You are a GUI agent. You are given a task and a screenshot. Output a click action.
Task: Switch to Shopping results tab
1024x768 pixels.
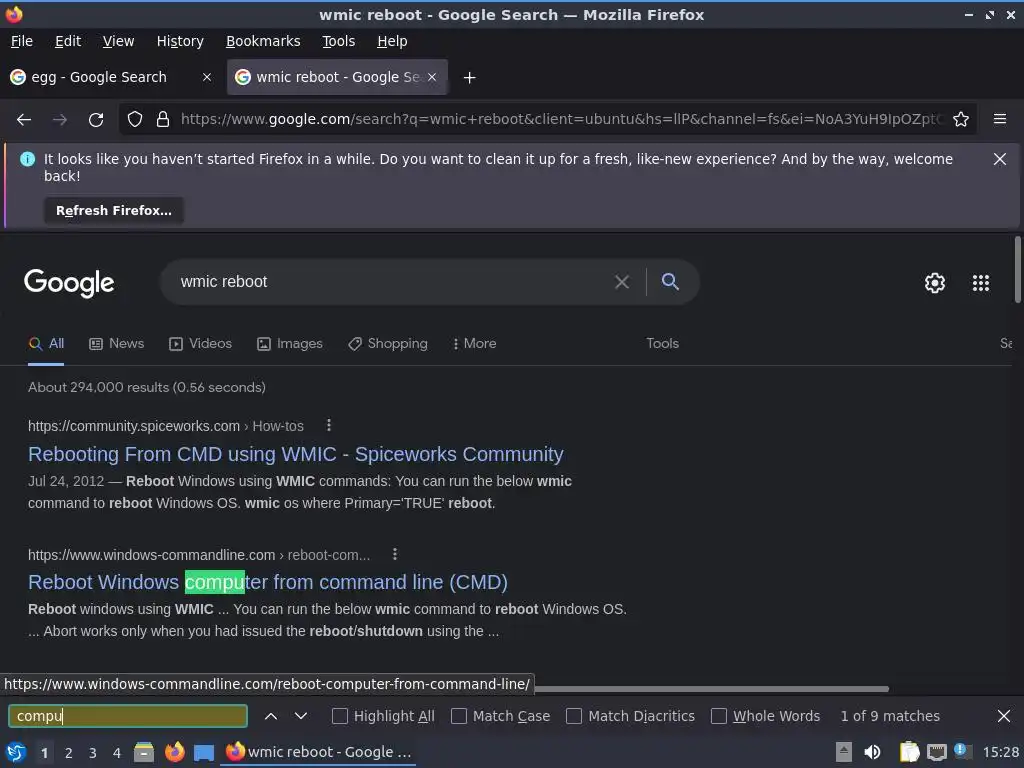point(388,344)
